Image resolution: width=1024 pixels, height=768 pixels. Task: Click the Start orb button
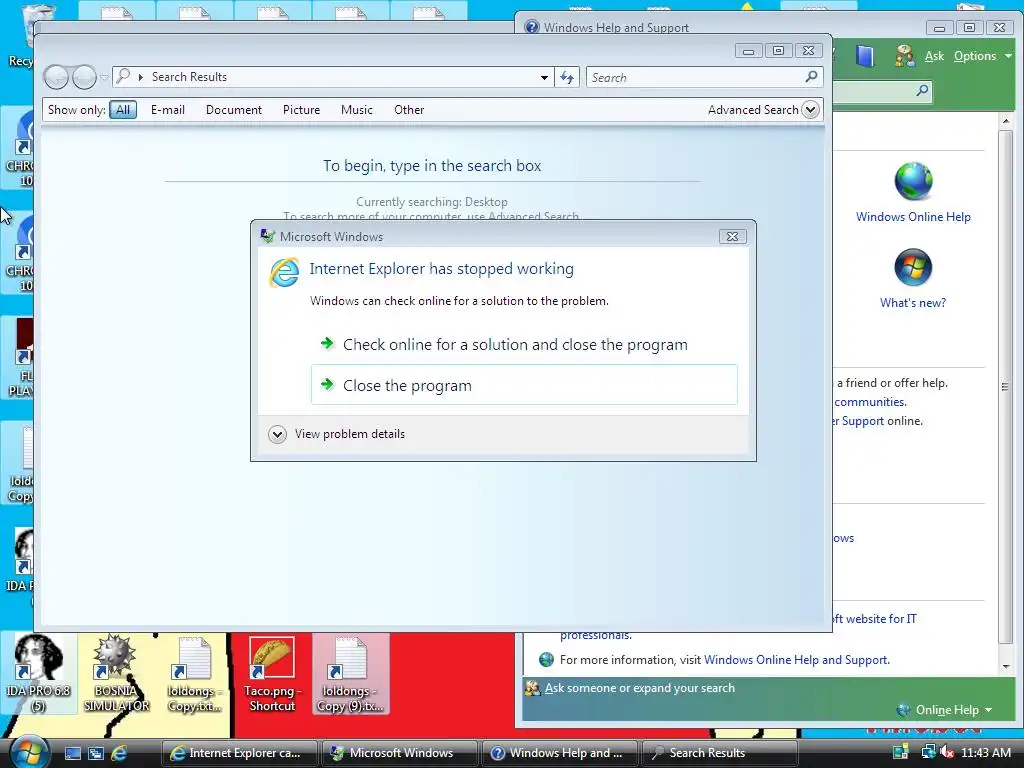(x=29, y=753)
